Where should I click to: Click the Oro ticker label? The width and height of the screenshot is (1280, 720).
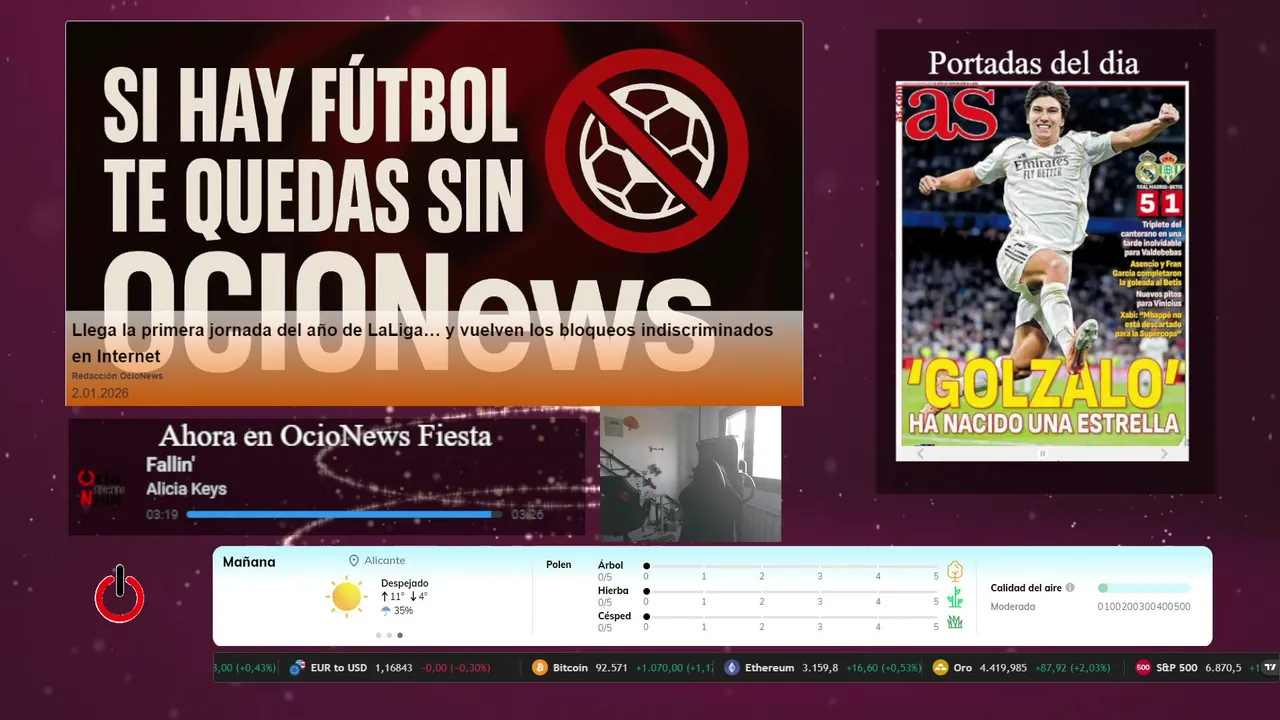click(x=963, y=668)
